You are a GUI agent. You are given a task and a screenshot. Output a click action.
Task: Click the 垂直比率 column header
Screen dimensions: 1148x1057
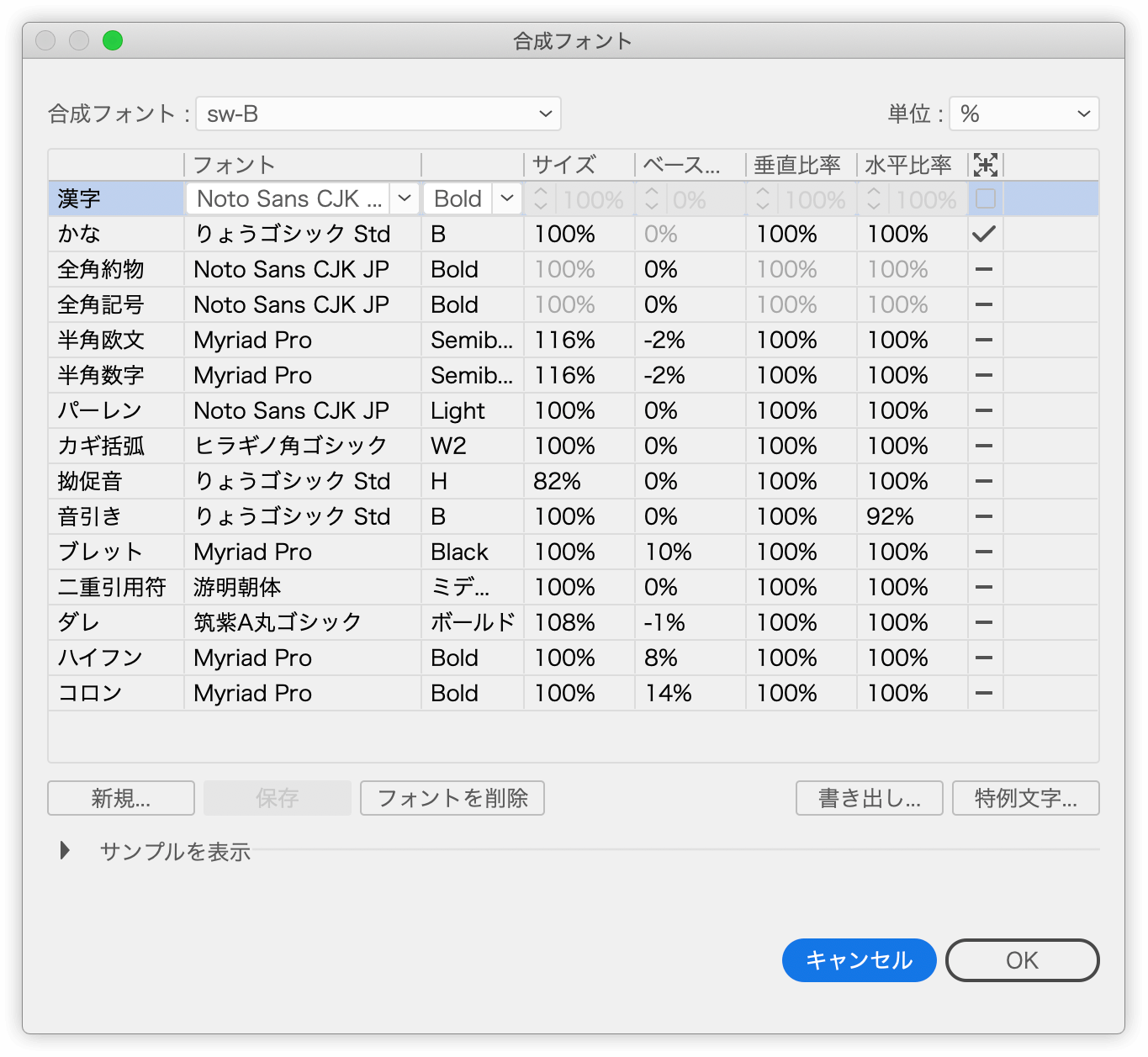coord(797,165)
